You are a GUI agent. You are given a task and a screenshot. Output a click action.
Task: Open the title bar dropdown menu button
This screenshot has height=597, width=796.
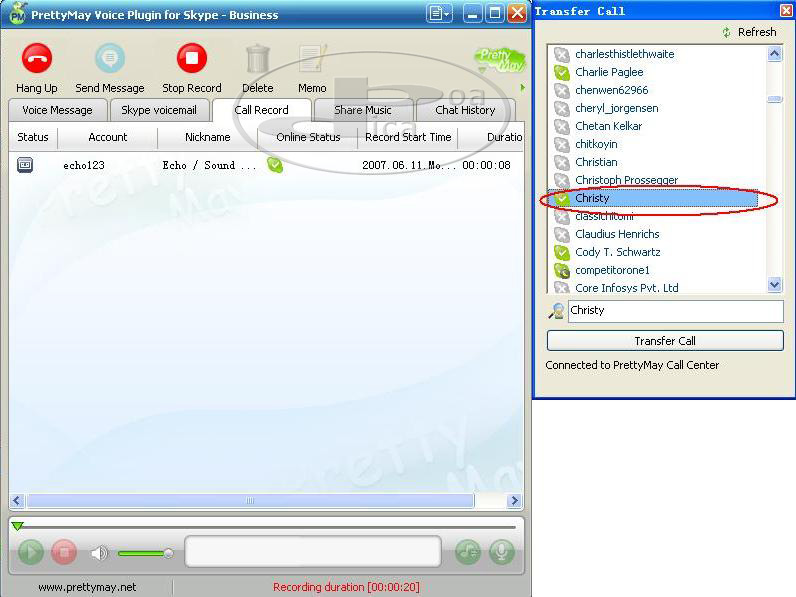click(x=438, y=13)
